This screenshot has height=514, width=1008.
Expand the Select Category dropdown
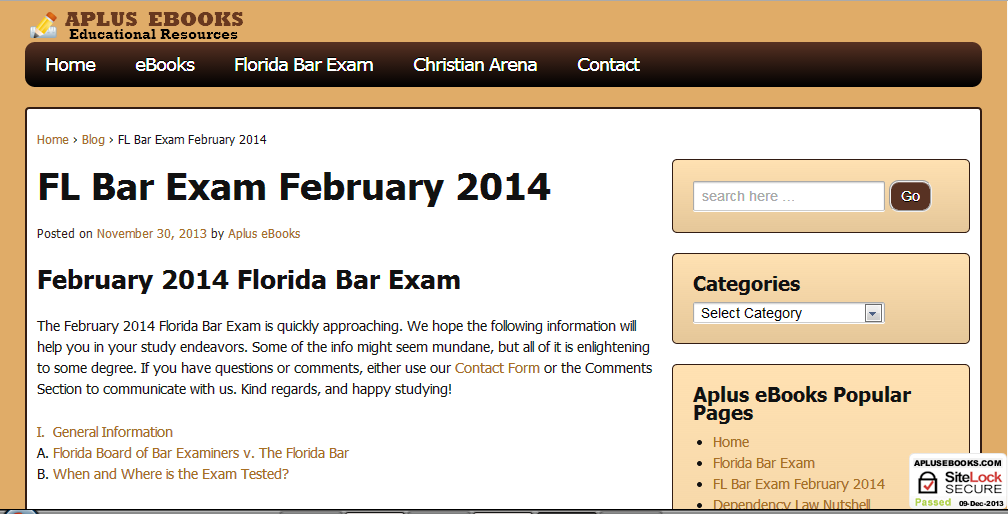tap(789, 313)
